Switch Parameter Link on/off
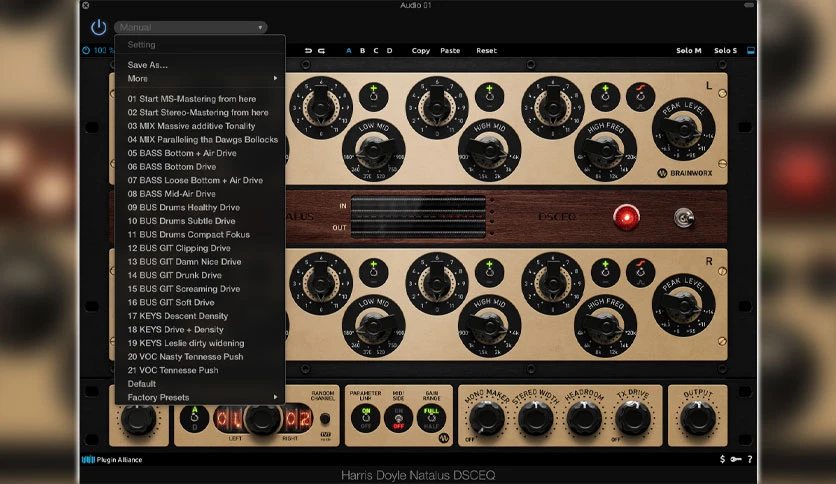Viewport: 836px width, 484px height. (x=366, y=418)
